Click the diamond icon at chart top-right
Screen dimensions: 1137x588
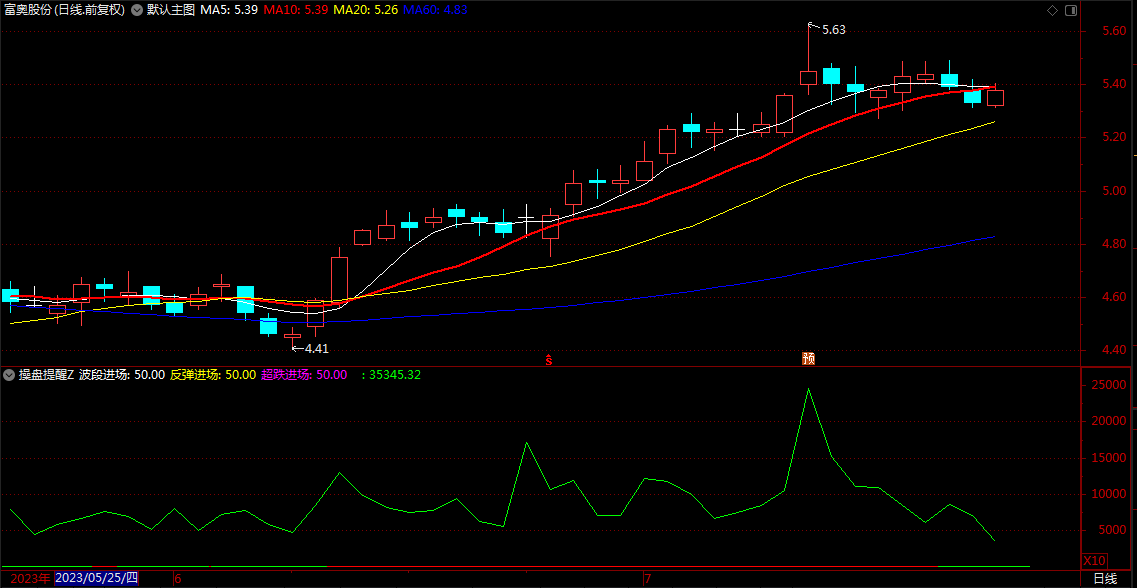point(1052,10)
